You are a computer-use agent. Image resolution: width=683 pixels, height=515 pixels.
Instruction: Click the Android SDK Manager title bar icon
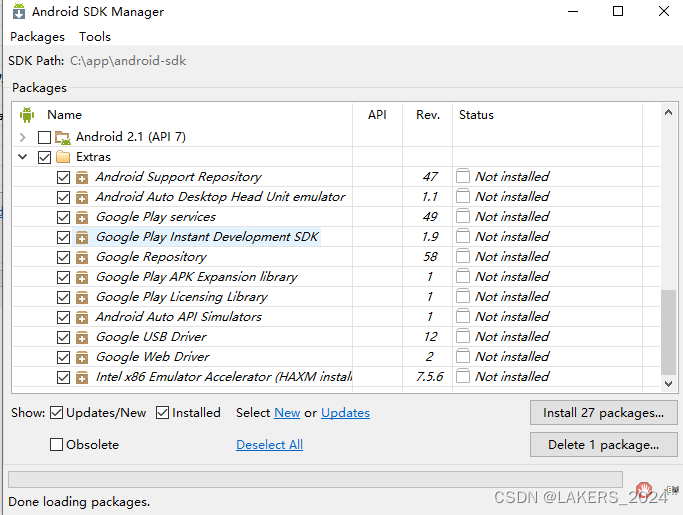(x=18, y=12)
